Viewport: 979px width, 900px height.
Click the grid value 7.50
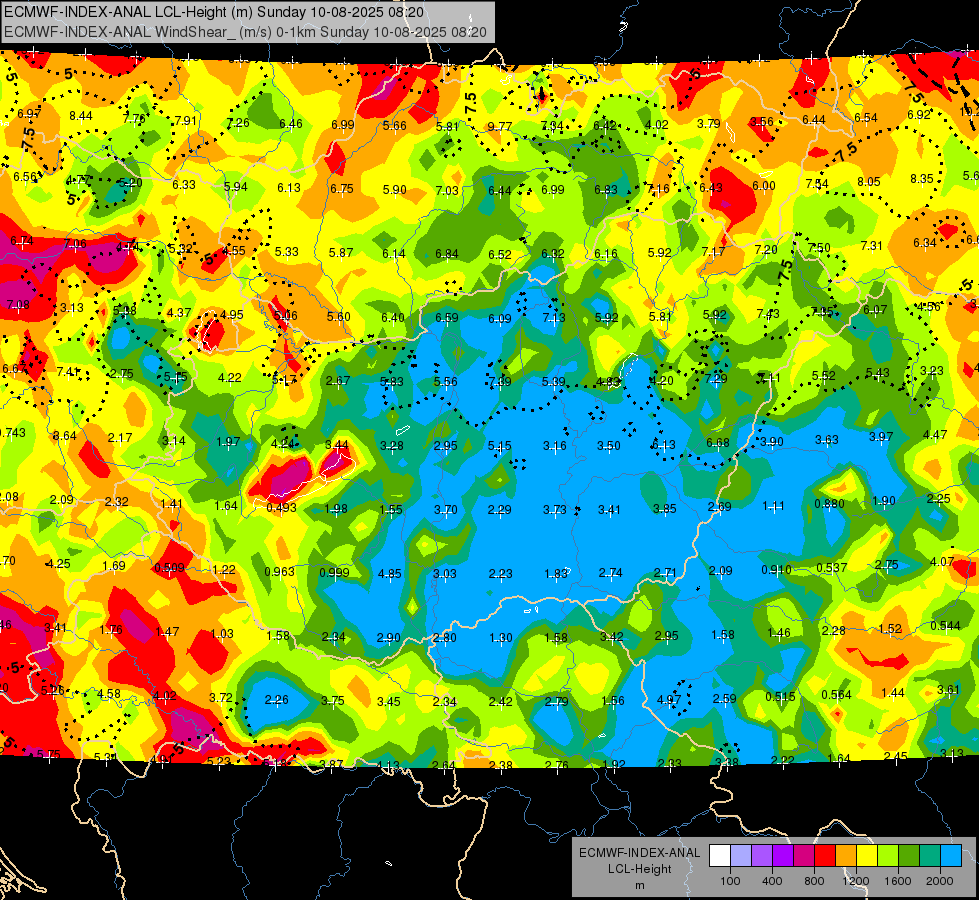tap(819, 248)
